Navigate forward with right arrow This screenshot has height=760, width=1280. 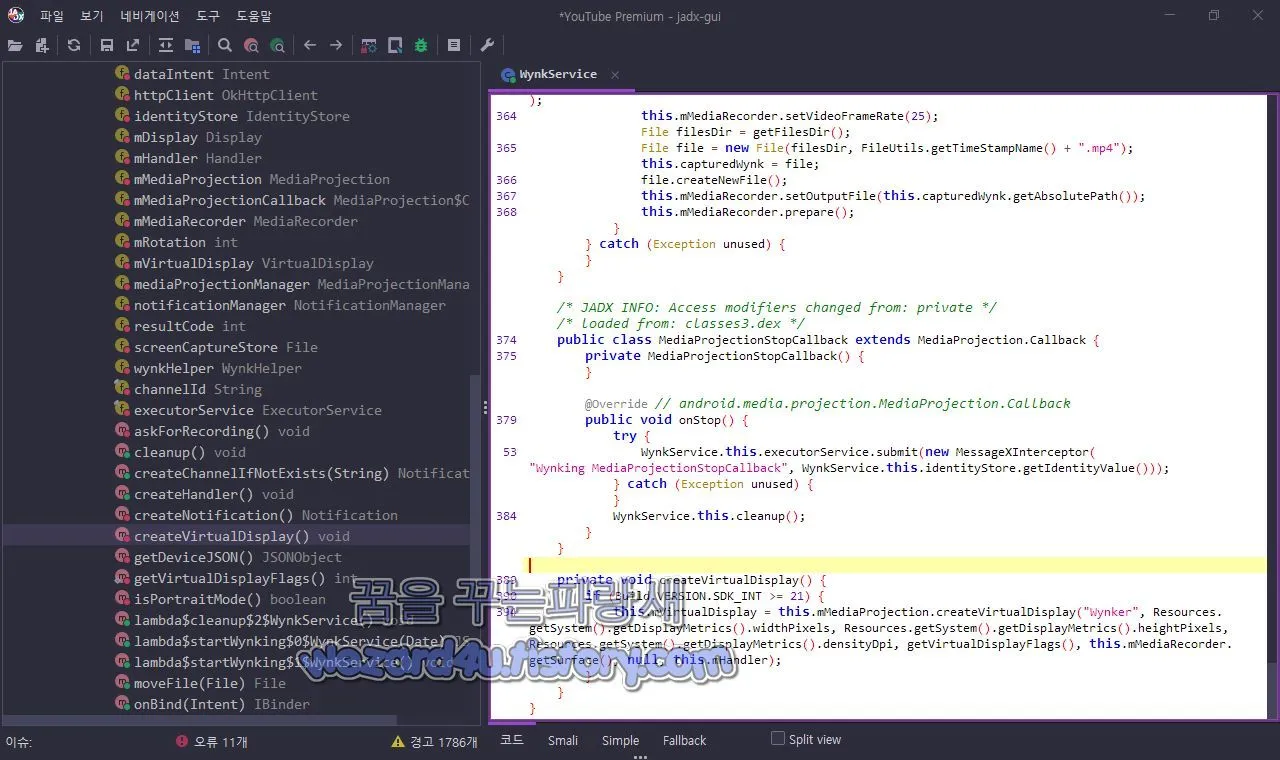336,45
